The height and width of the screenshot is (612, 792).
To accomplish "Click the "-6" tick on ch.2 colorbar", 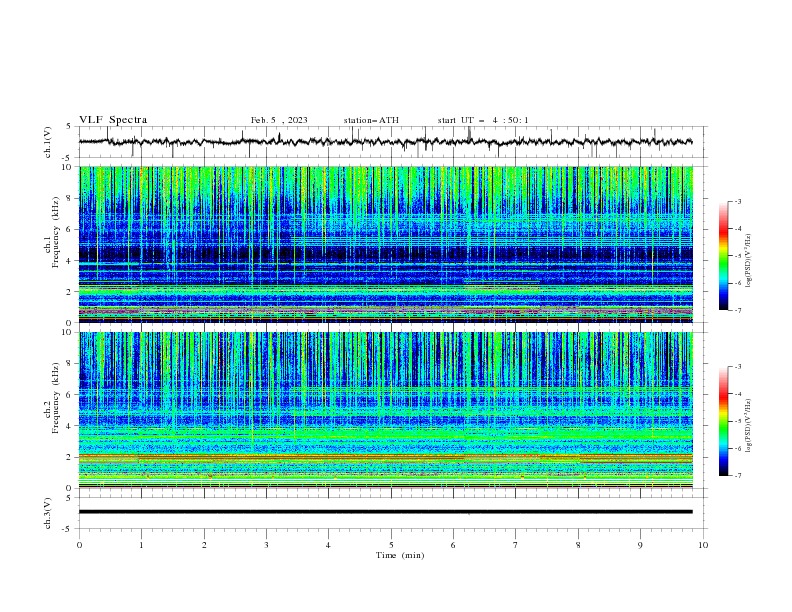I will (x=737, y=448).
